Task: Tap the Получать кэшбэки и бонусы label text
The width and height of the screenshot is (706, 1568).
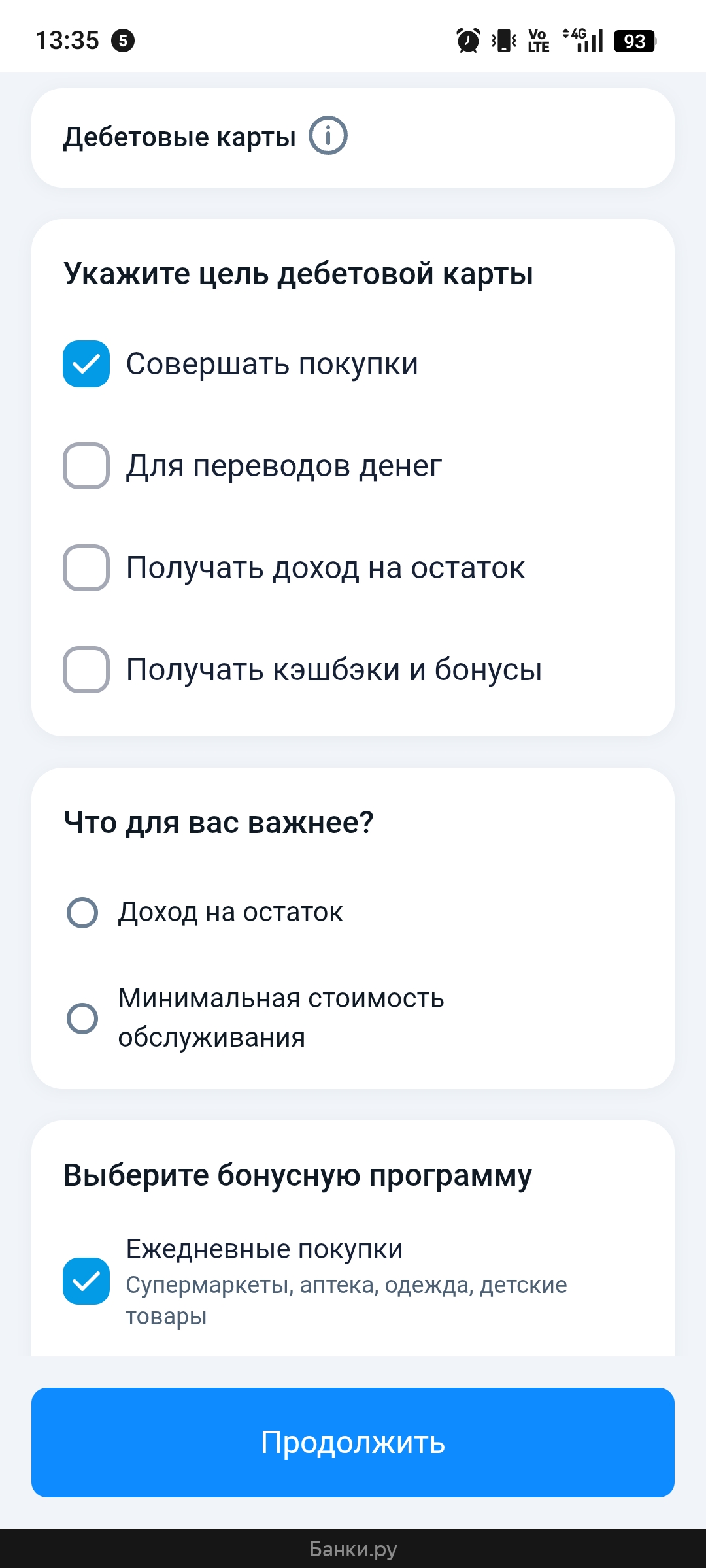Action: coord(334,670)
